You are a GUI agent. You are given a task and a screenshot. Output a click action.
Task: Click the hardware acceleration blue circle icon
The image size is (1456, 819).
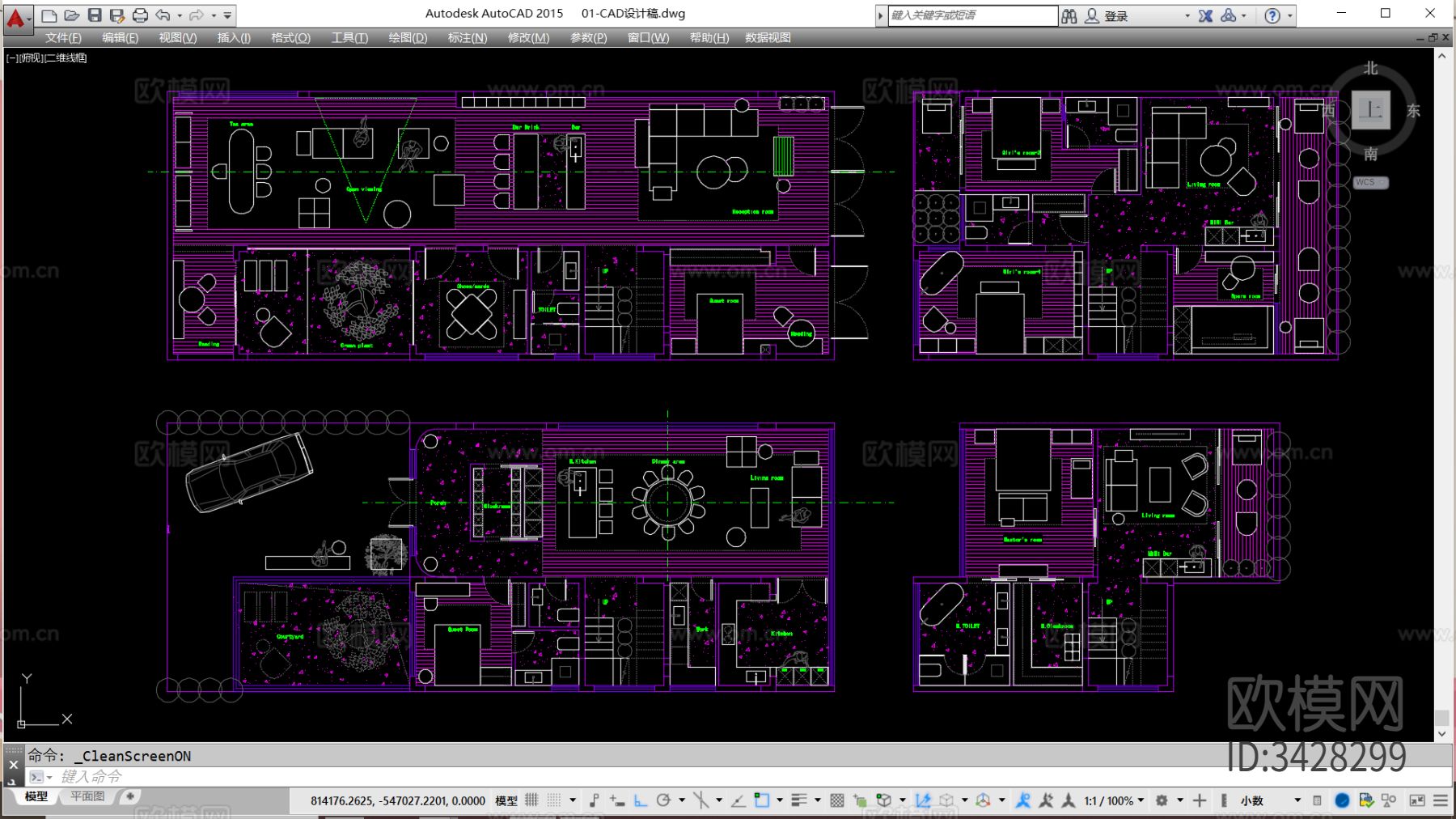(1342, 800)
